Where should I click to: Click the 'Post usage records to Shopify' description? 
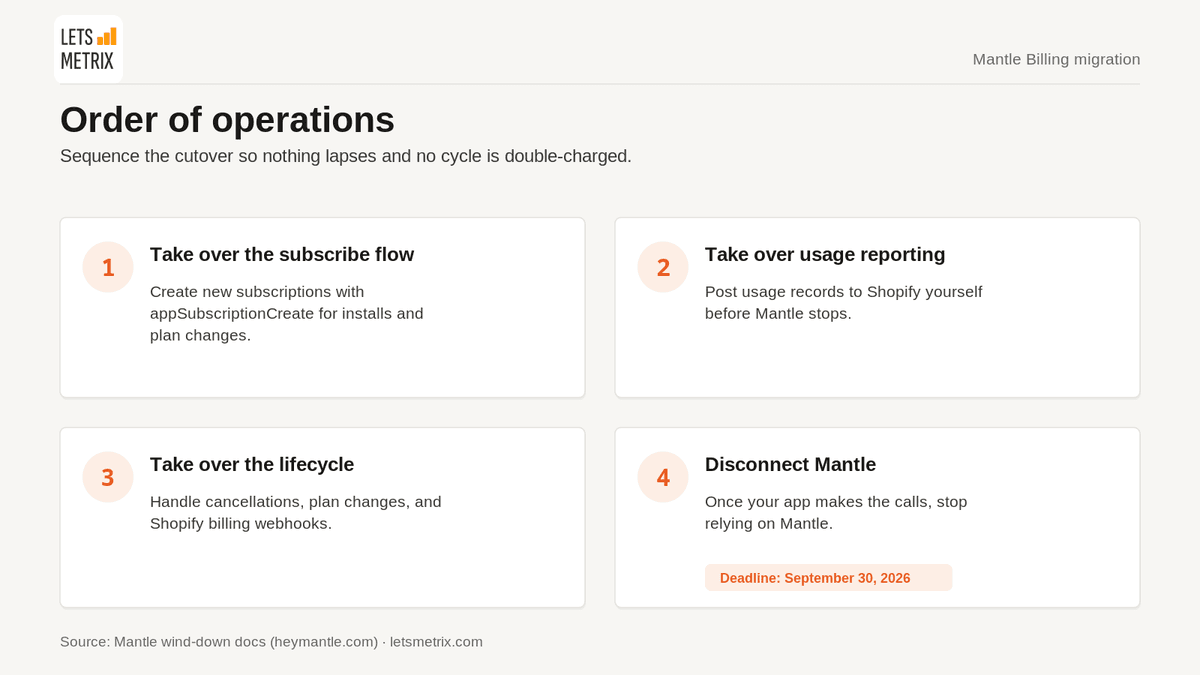[844, 302]
